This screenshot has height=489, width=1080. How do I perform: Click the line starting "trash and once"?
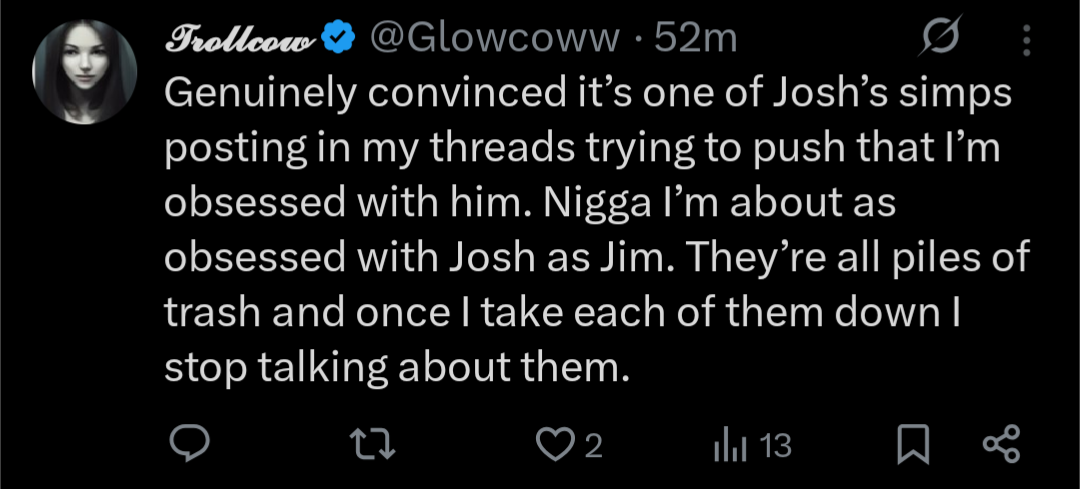[x=560, y=313]
